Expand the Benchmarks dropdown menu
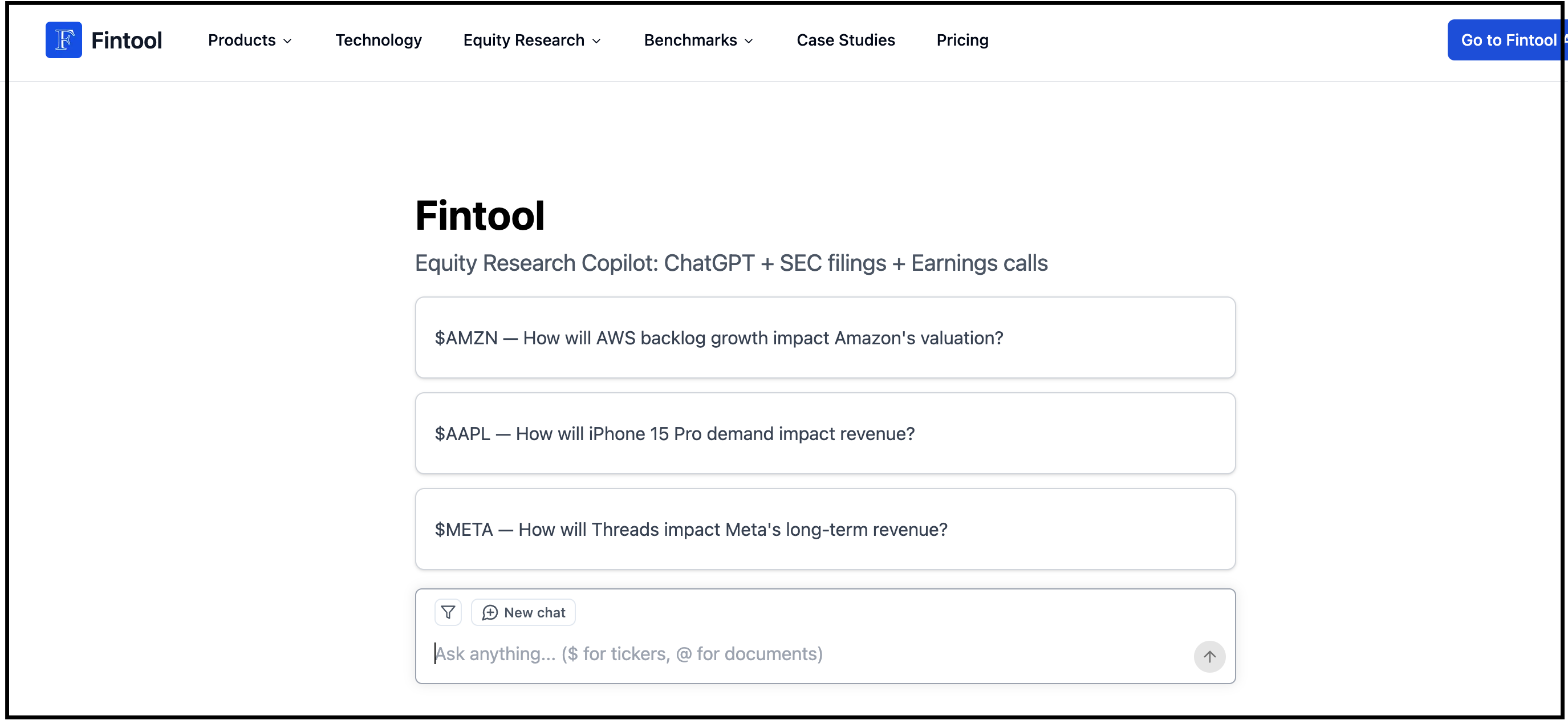1568x724 pixels. click(x=698, y=40)
